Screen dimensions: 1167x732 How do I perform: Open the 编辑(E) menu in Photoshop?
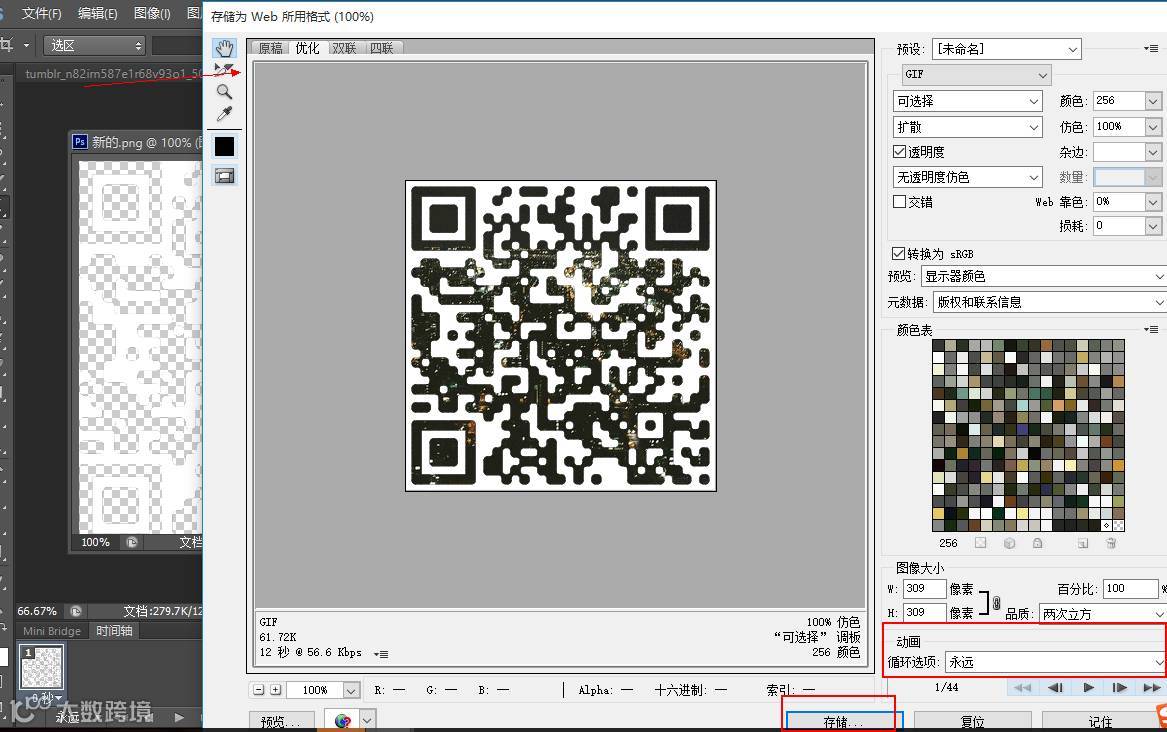point(97,13)
